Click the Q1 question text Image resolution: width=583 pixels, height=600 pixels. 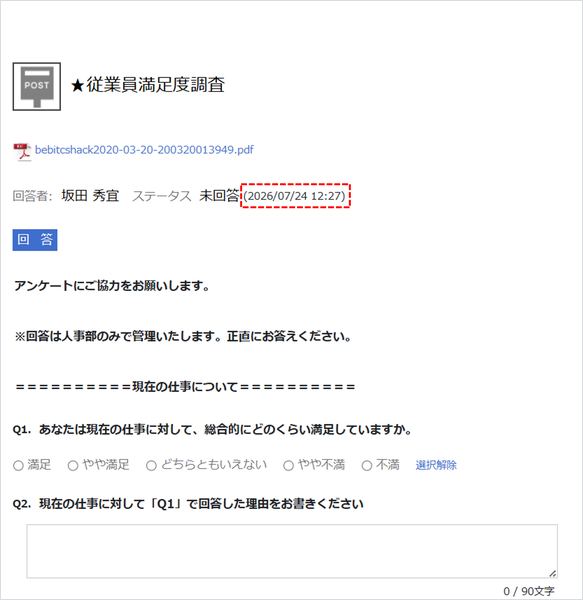click(212, 429)
